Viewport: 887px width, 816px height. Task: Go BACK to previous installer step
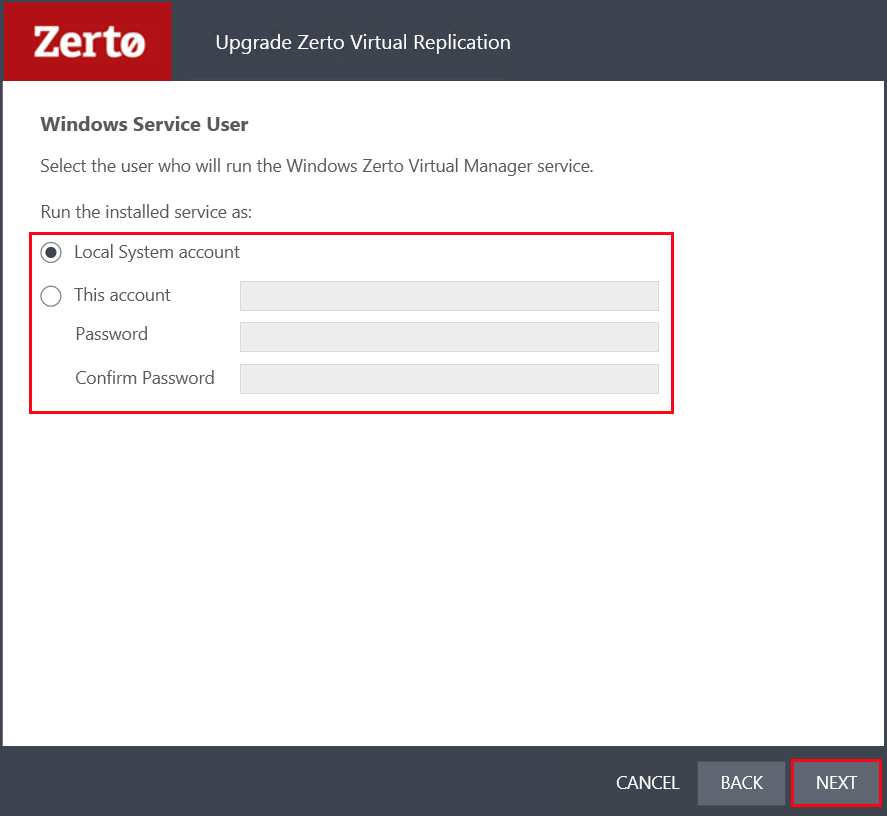[742, 783]
